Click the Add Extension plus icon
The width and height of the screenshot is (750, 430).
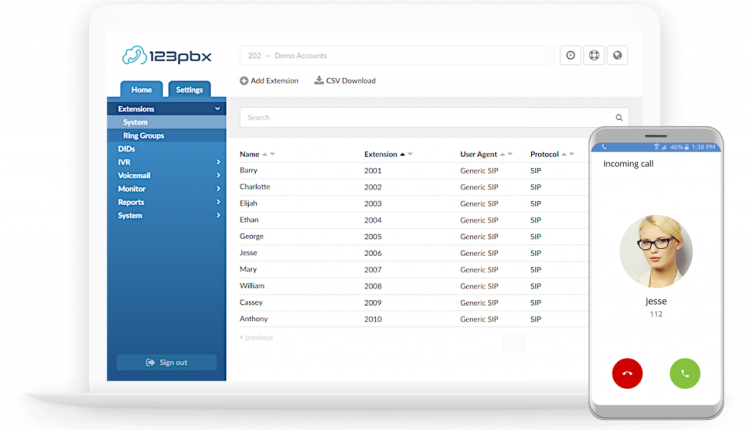pyautogui.click(x=244, y=81)
